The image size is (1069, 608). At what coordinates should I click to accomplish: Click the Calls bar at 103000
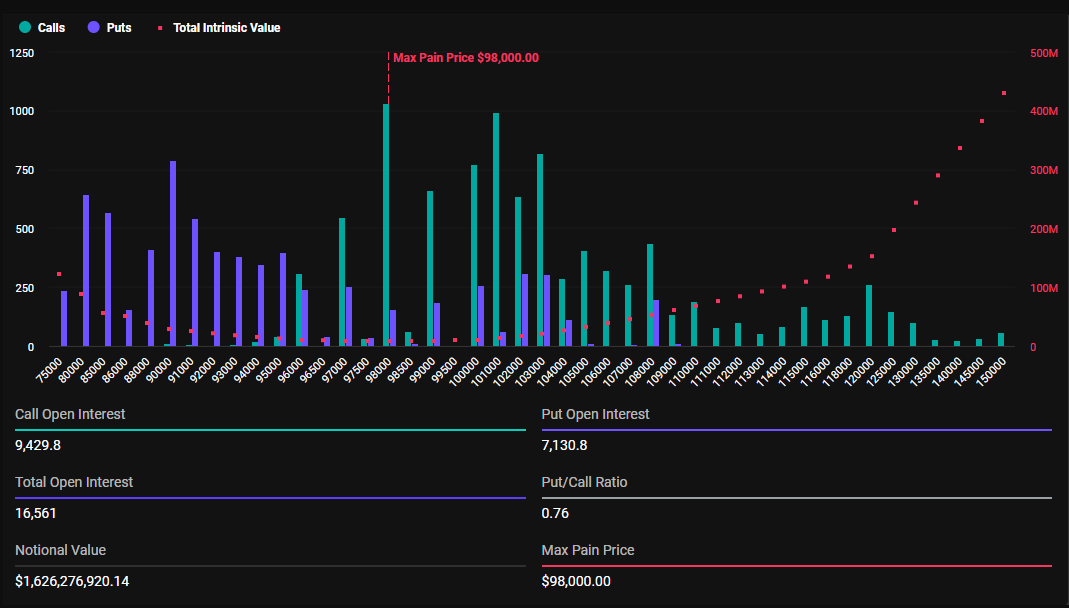point(540,251)
